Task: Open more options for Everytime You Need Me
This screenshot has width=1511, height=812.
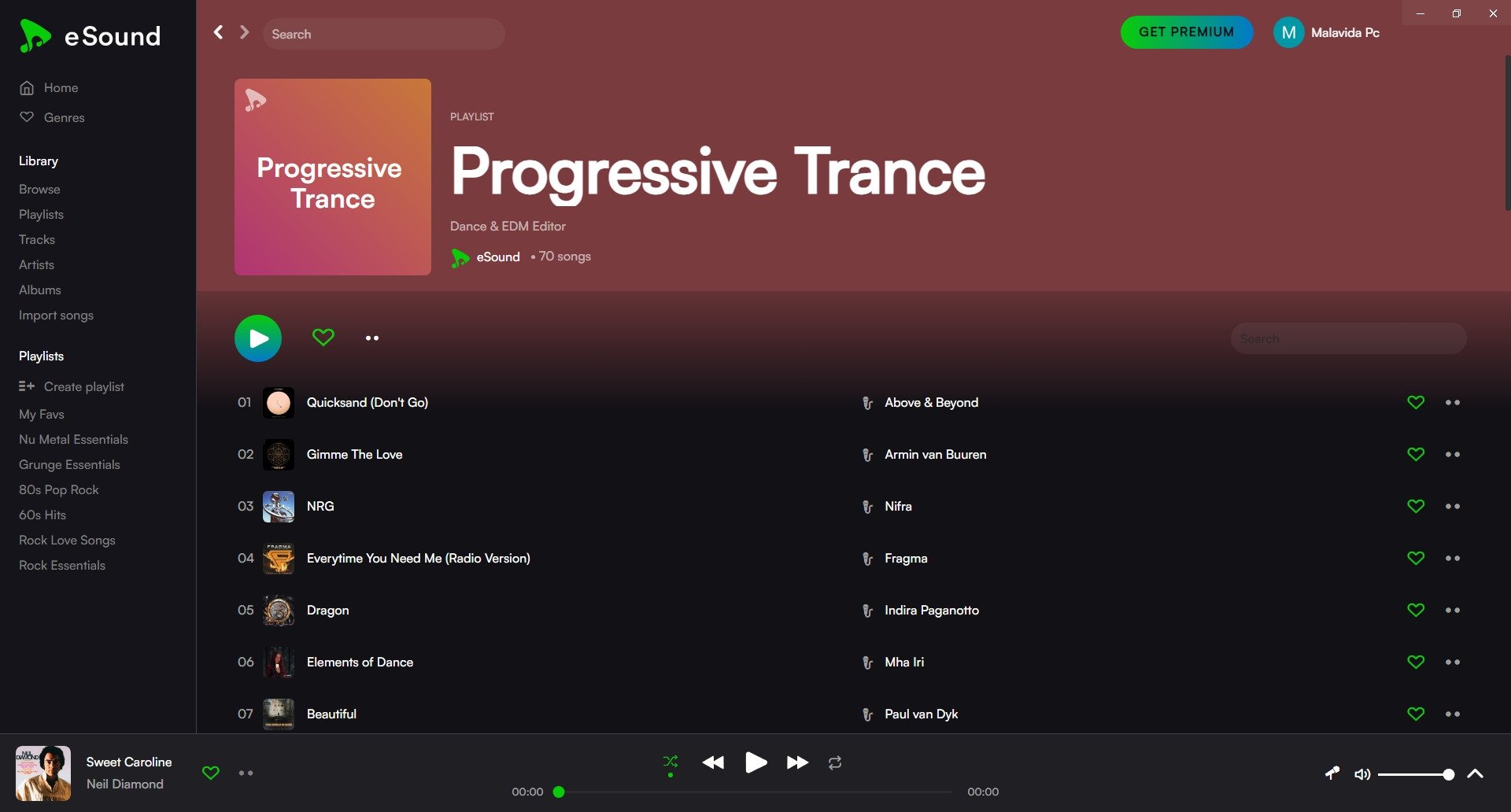Action: click(x=1453, y=558)
